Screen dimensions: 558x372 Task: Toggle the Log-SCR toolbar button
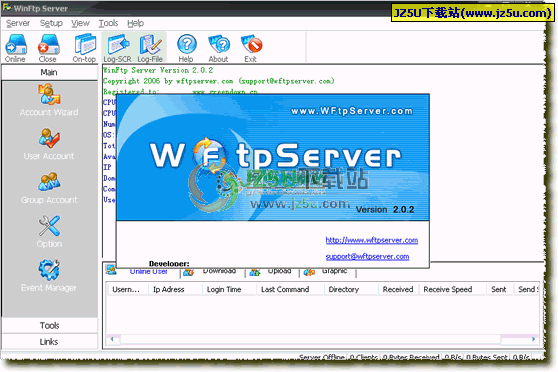click(x=118, y=48)
